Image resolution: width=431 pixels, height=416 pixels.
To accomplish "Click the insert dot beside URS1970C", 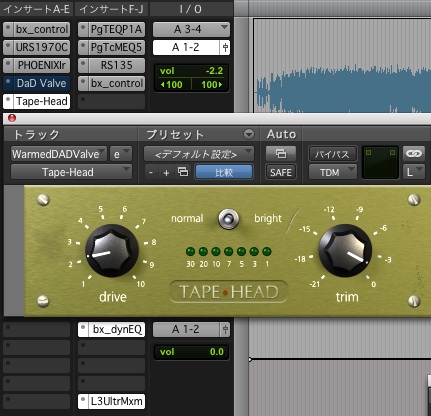I will coord(8,44).
